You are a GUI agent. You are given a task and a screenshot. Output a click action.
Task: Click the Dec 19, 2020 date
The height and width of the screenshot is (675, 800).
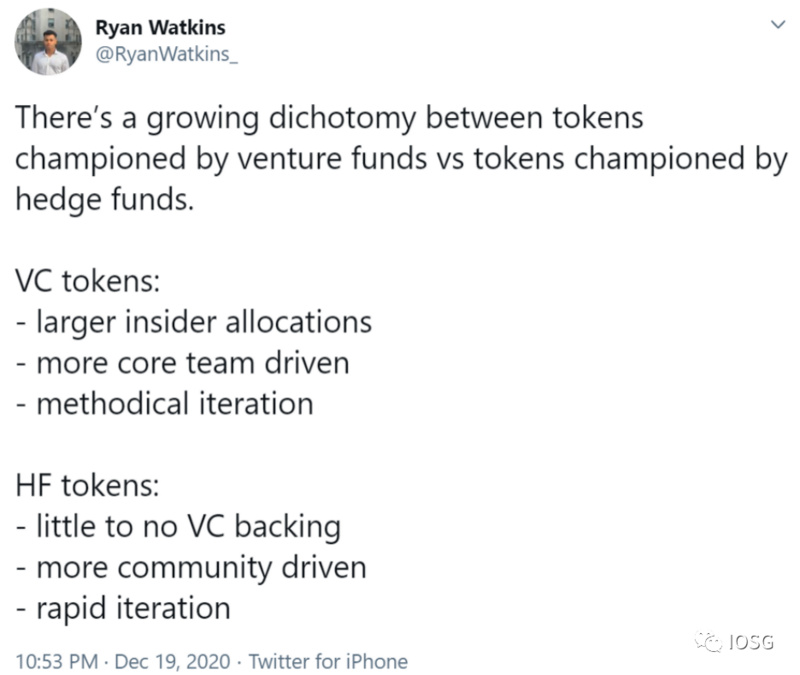tap(169, 661)
